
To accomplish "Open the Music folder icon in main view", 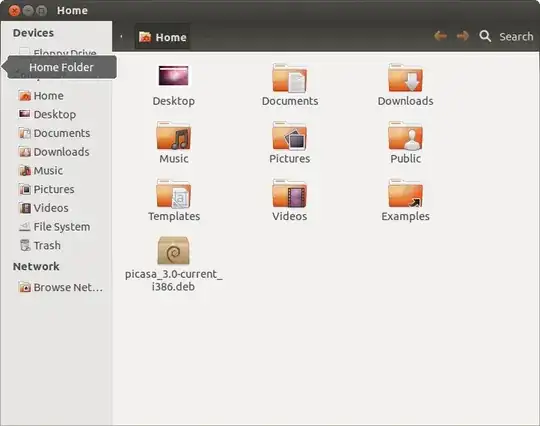I will point(173,136).
